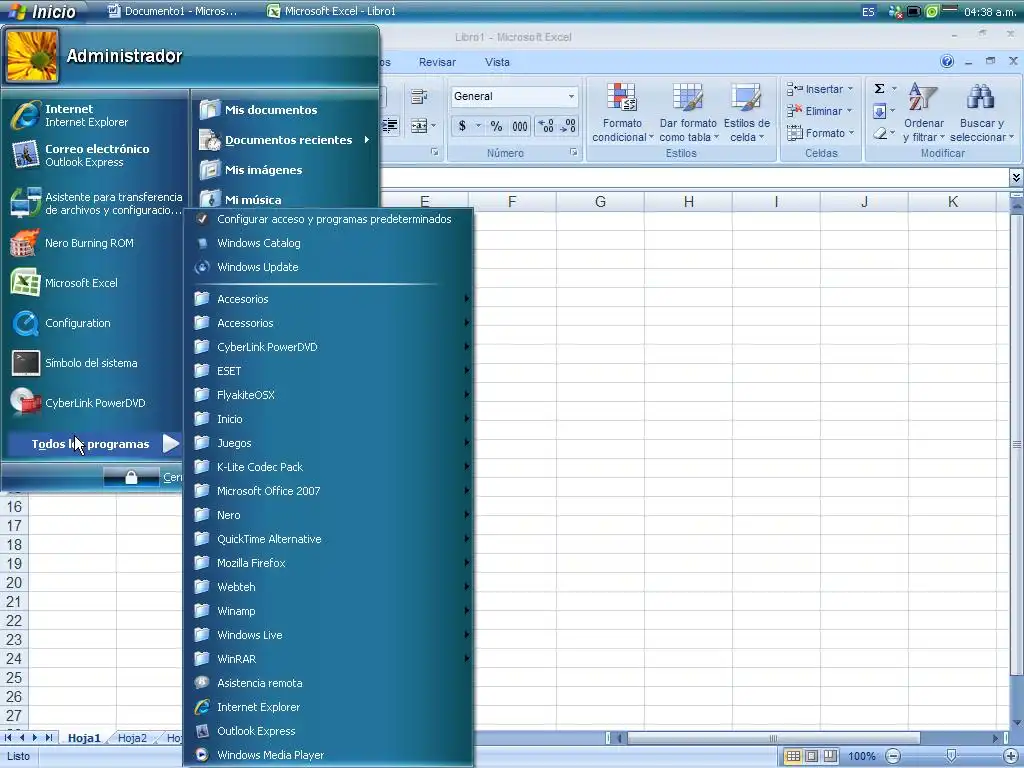
Task: Click zoom out minus button
Action: [893, 756]
